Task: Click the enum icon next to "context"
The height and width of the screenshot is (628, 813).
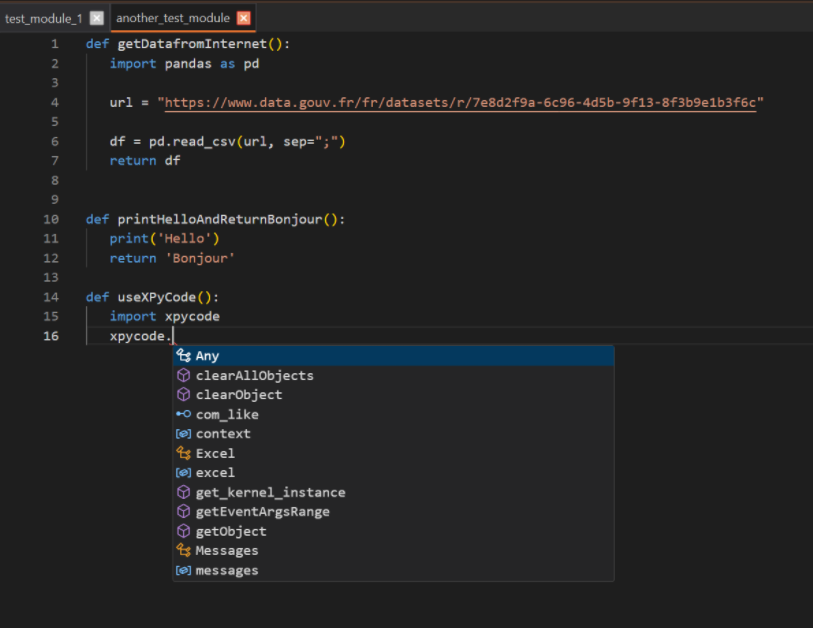Action: [x=182, y=433]
